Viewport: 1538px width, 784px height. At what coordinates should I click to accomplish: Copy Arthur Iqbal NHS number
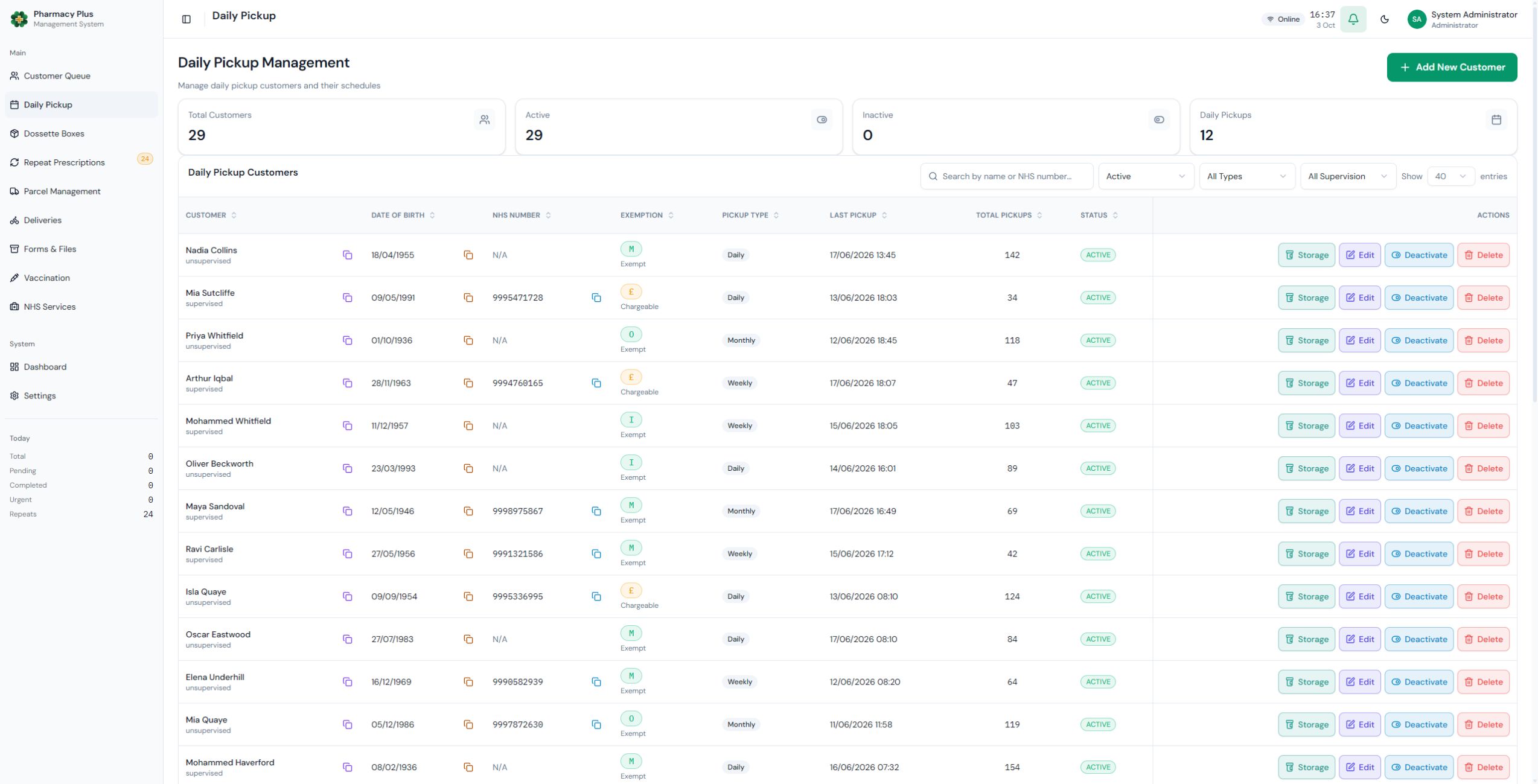[x=596, y=383]
